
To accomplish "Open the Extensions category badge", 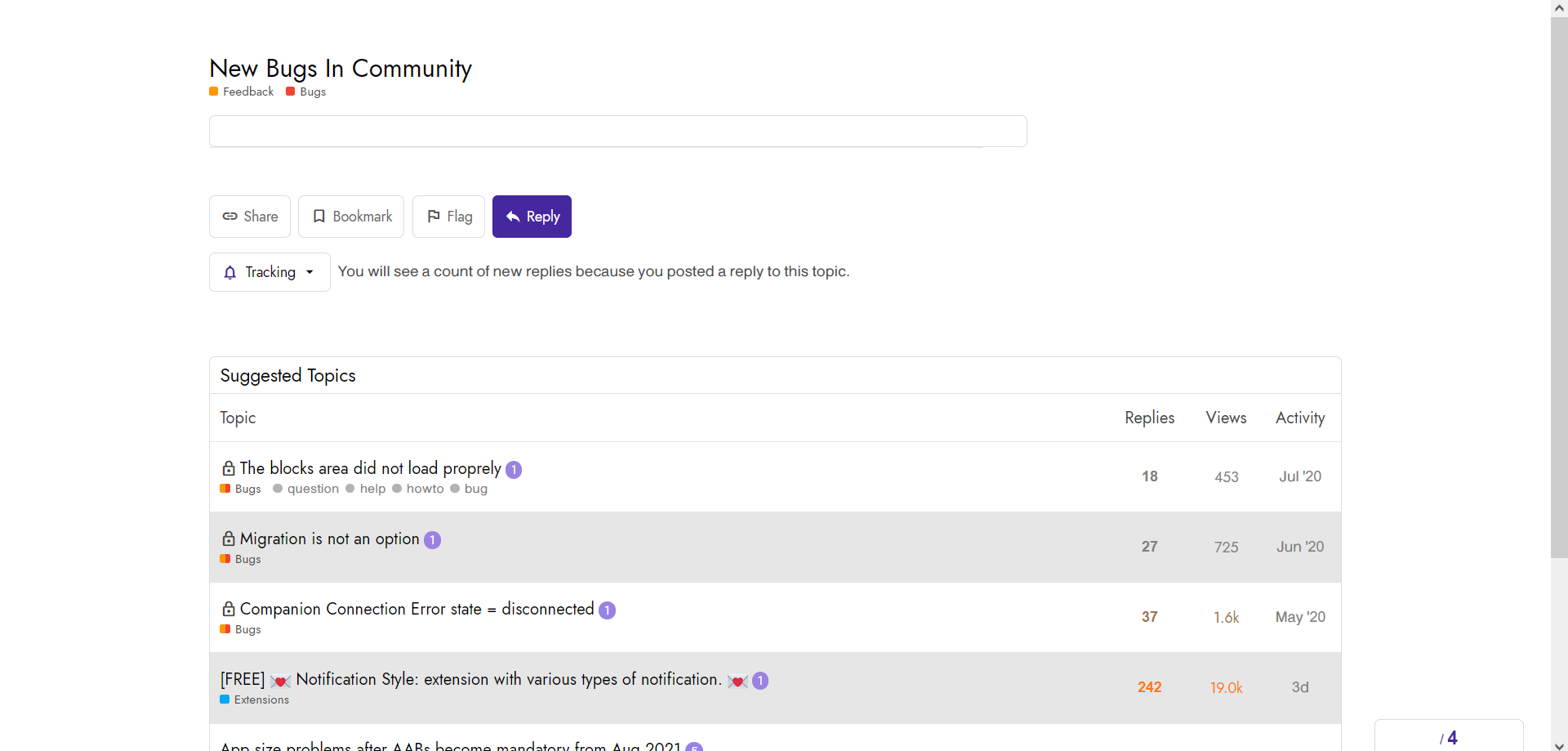I will pos(255,700).
